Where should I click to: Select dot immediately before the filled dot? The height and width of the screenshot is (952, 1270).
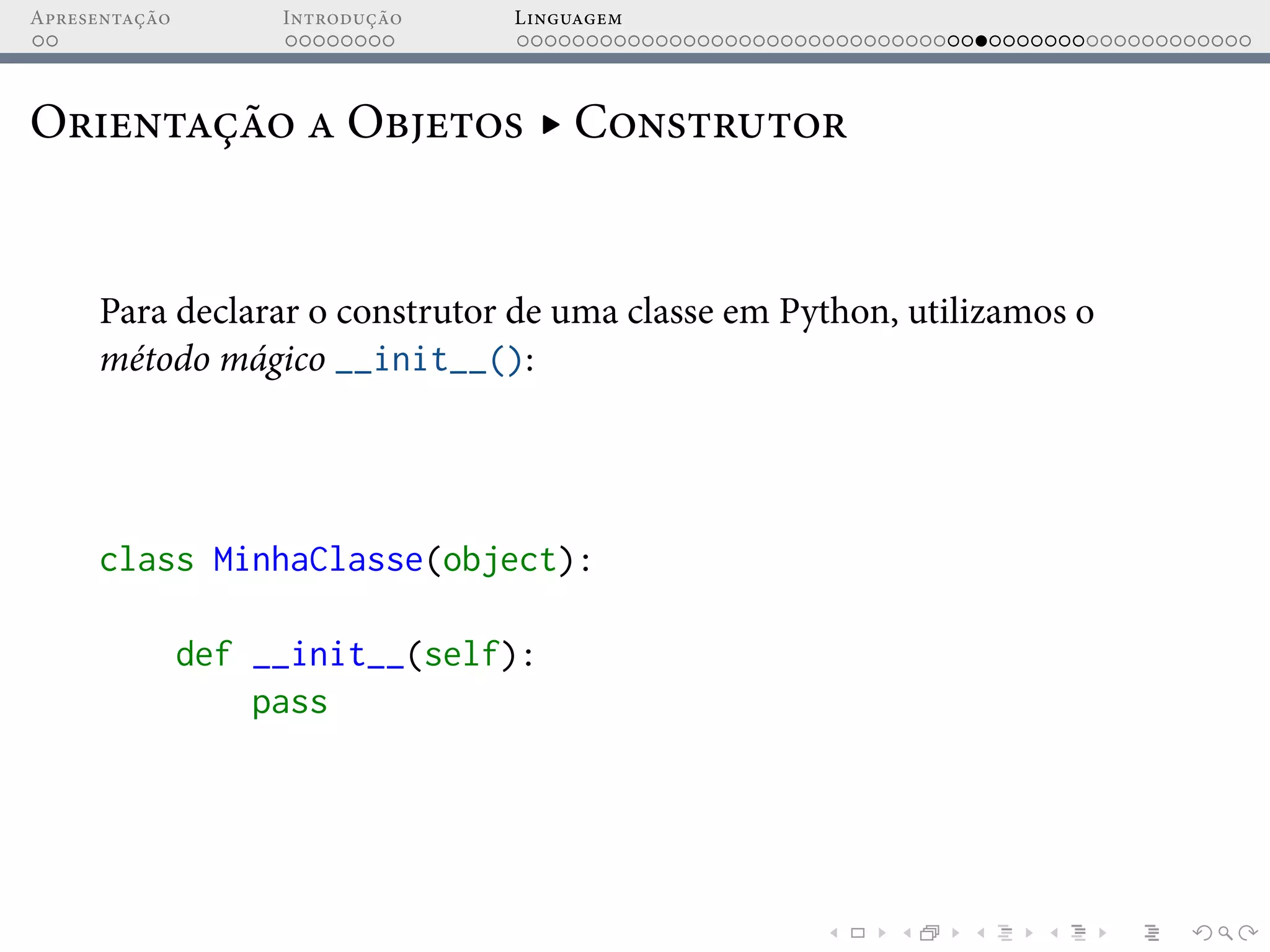pos(967,41)
